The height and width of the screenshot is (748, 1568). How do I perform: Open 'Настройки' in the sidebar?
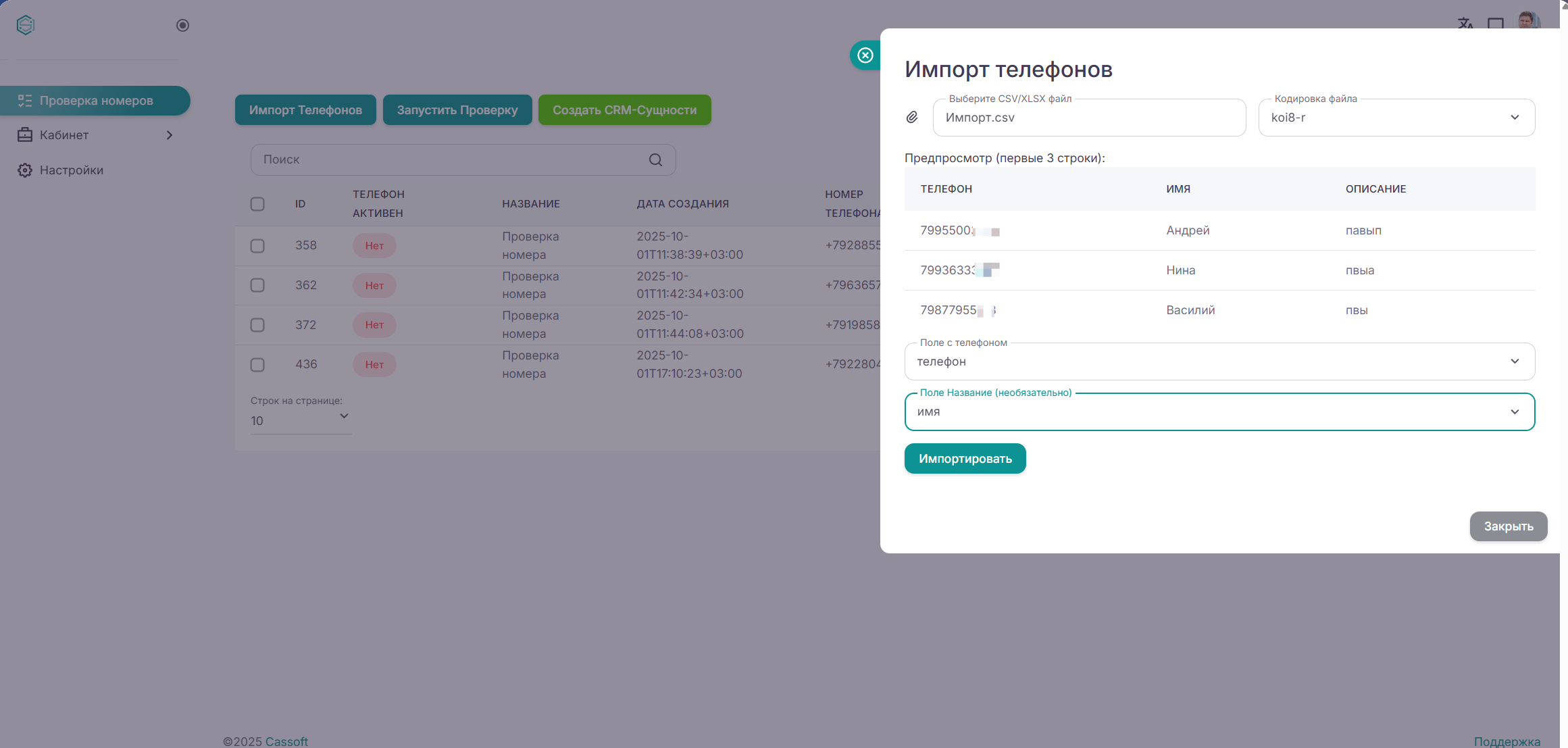pos(71,170)
